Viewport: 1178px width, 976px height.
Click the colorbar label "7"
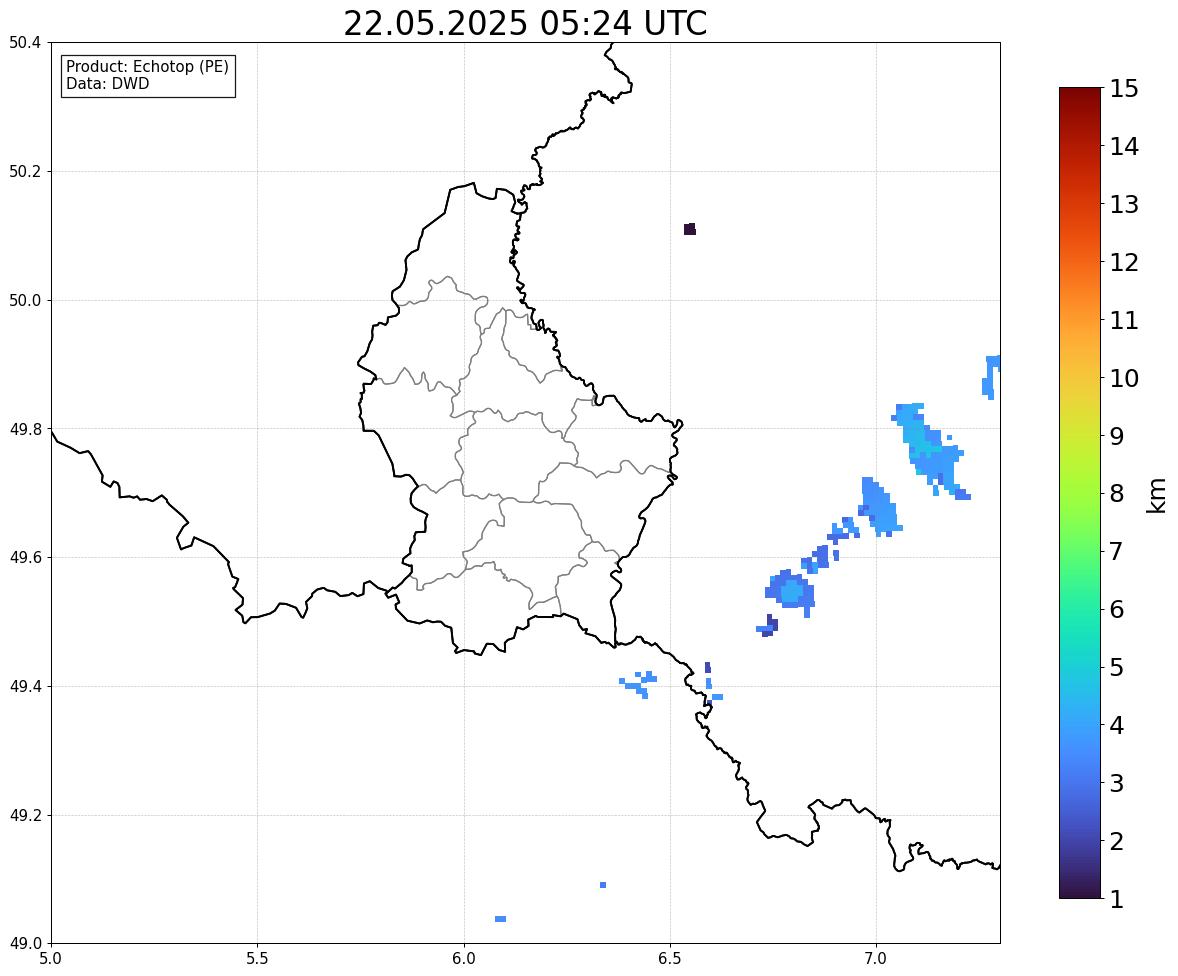pos(1117,551)
